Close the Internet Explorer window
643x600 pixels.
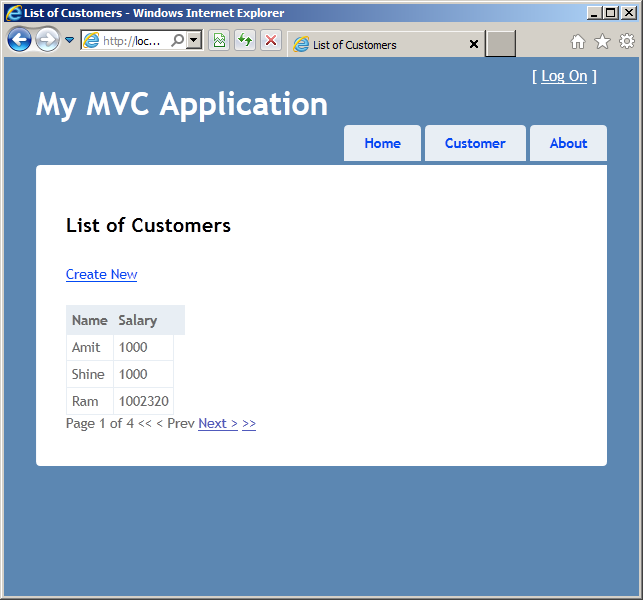(629, 13)
